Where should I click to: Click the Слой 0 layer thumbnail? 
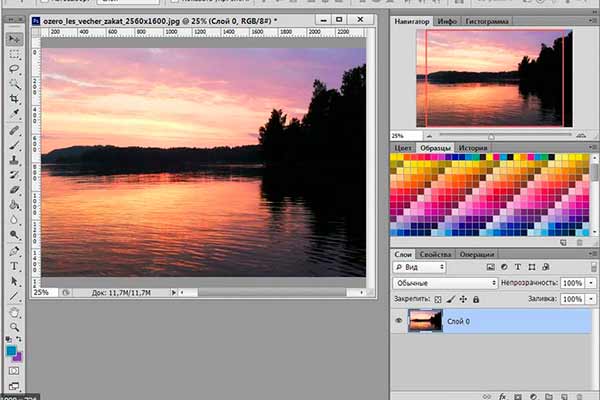(x=426, y=322)
